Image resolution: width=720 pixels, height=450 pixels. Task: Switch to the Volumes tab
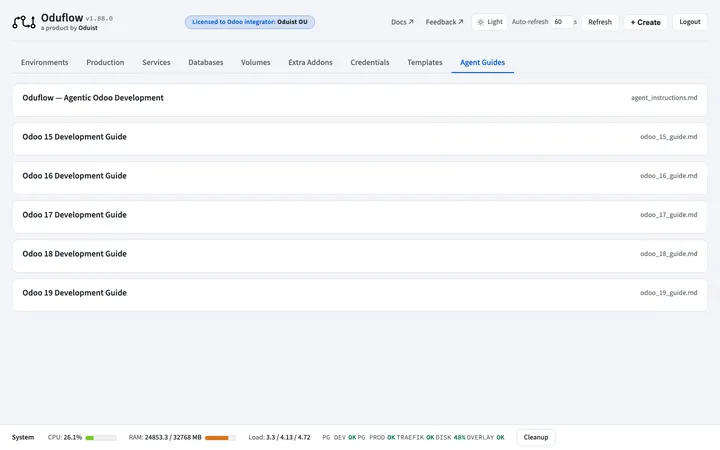pyautogui.click(x=256, y=62)
